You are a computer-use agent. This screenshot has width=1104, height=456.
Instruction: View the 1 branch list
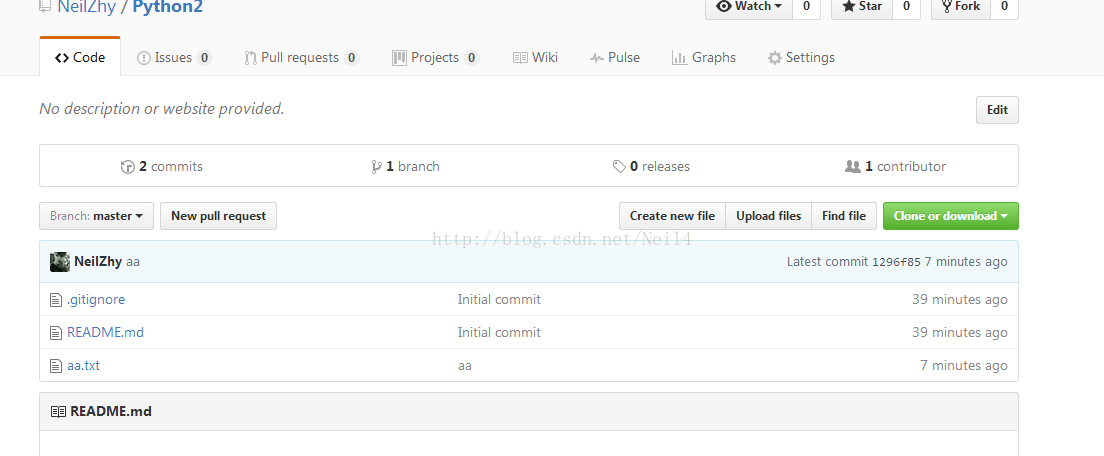[x=406, y=166]
